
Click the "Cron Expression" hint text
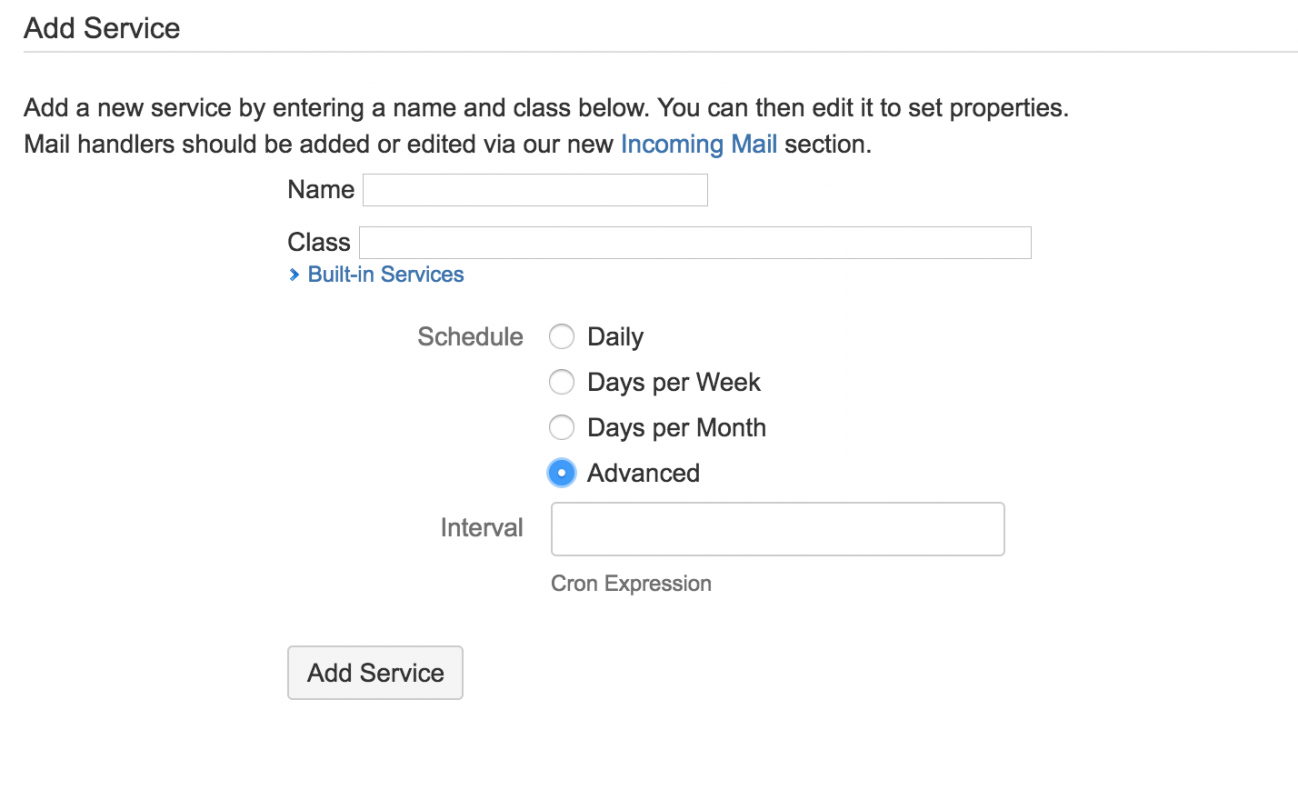coord(631,584)
